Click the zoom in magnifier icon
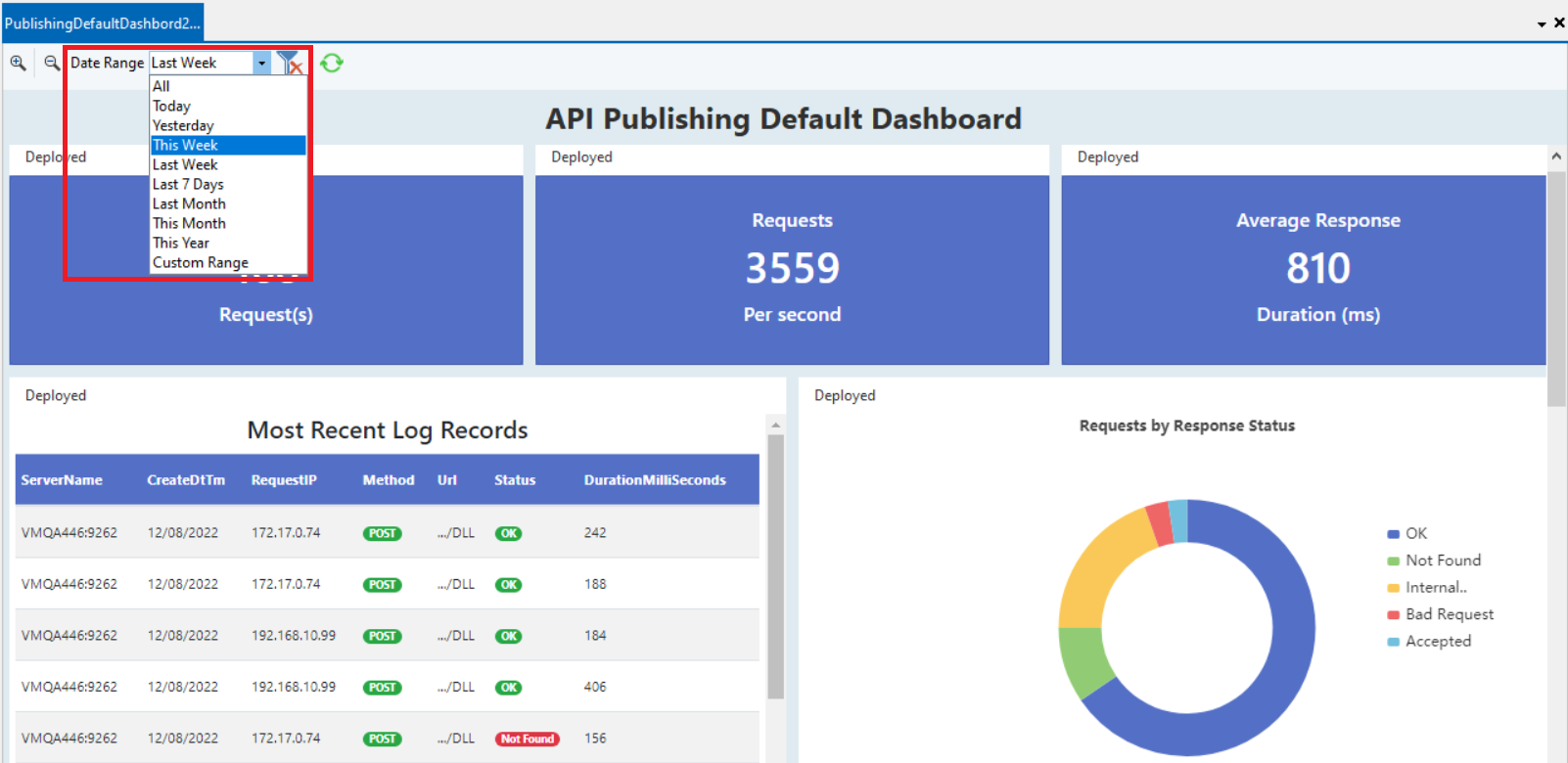This screenshot has height=763, width=1568. 18,63
